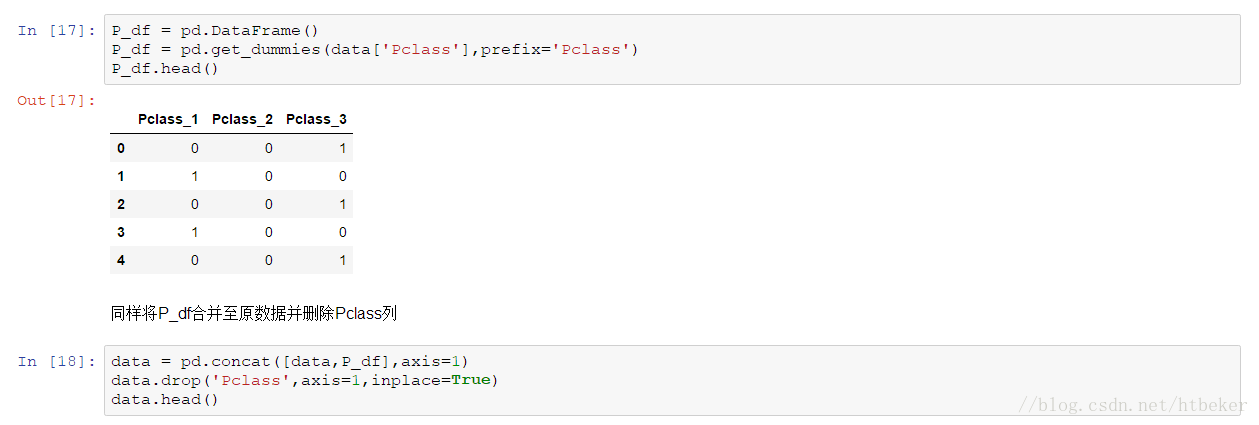Select row index 3 in output table
The height and width of the screenshot is (425, 1259).
click(x=121, y=232)
